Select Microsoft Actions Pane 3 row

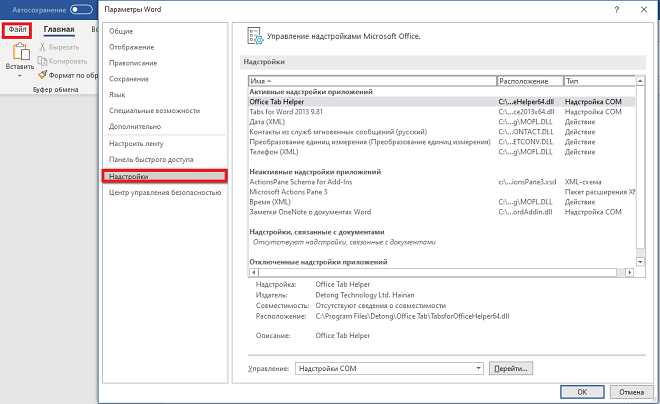tap(442, 192)
